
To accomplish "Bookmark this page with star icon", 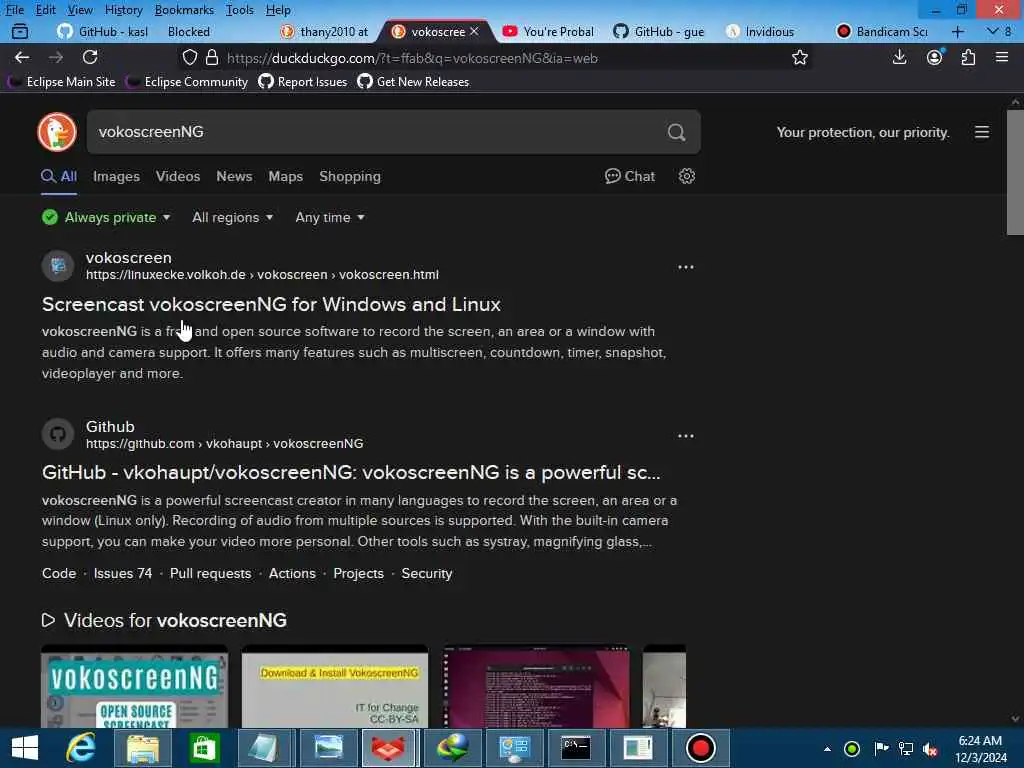I will [799, 57].
